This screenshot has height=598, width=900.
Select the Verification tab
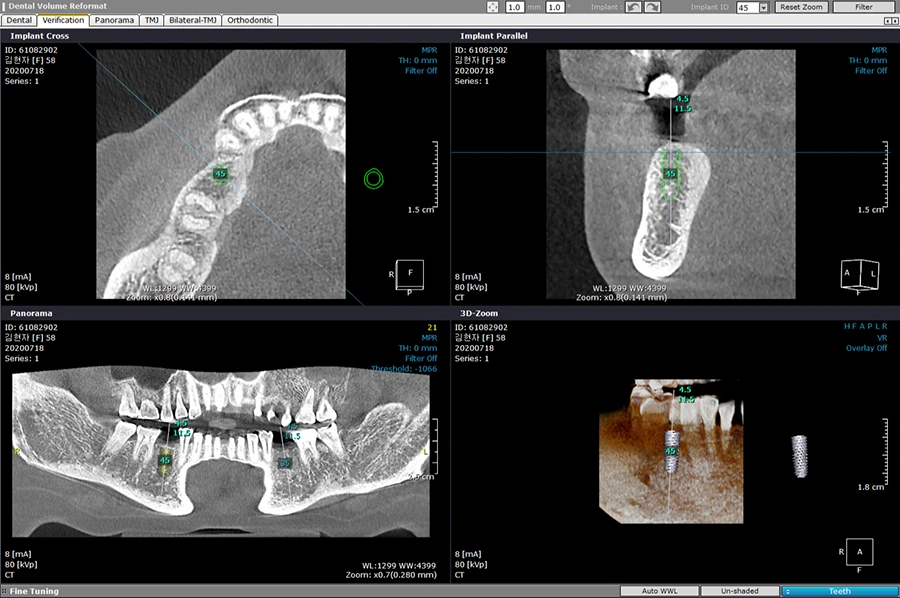[63, 20]
